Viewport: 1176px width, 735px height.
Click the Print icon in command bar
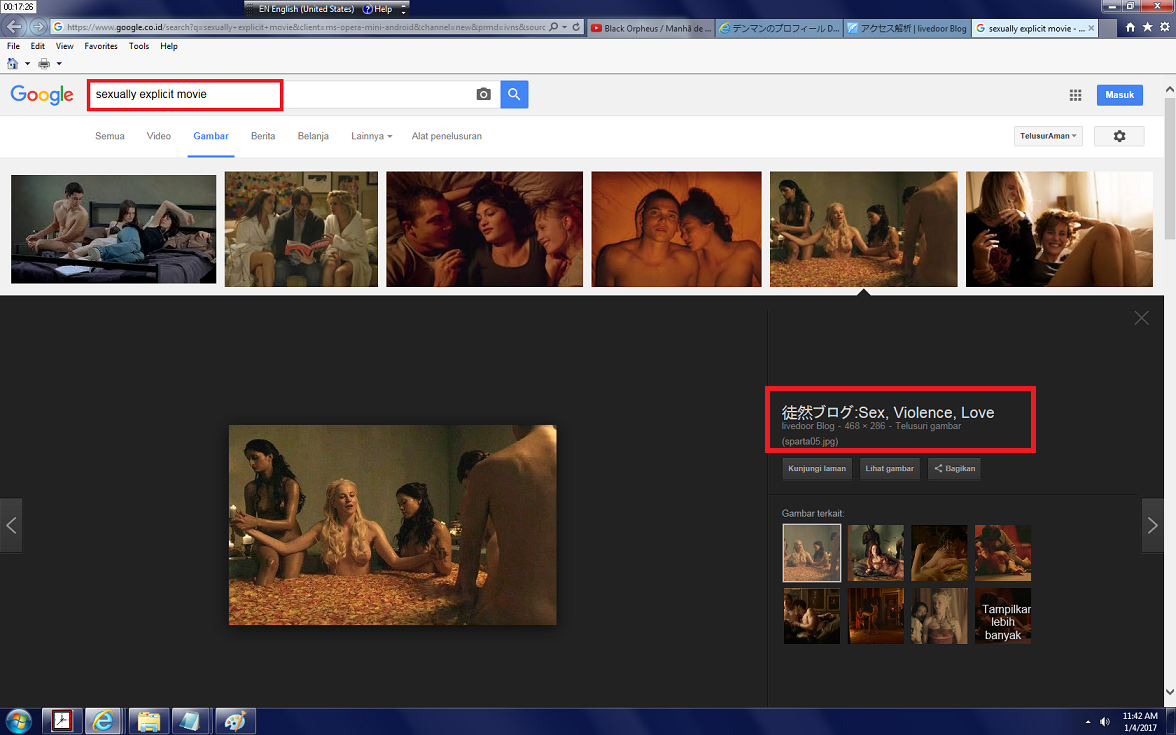(44, 64)
